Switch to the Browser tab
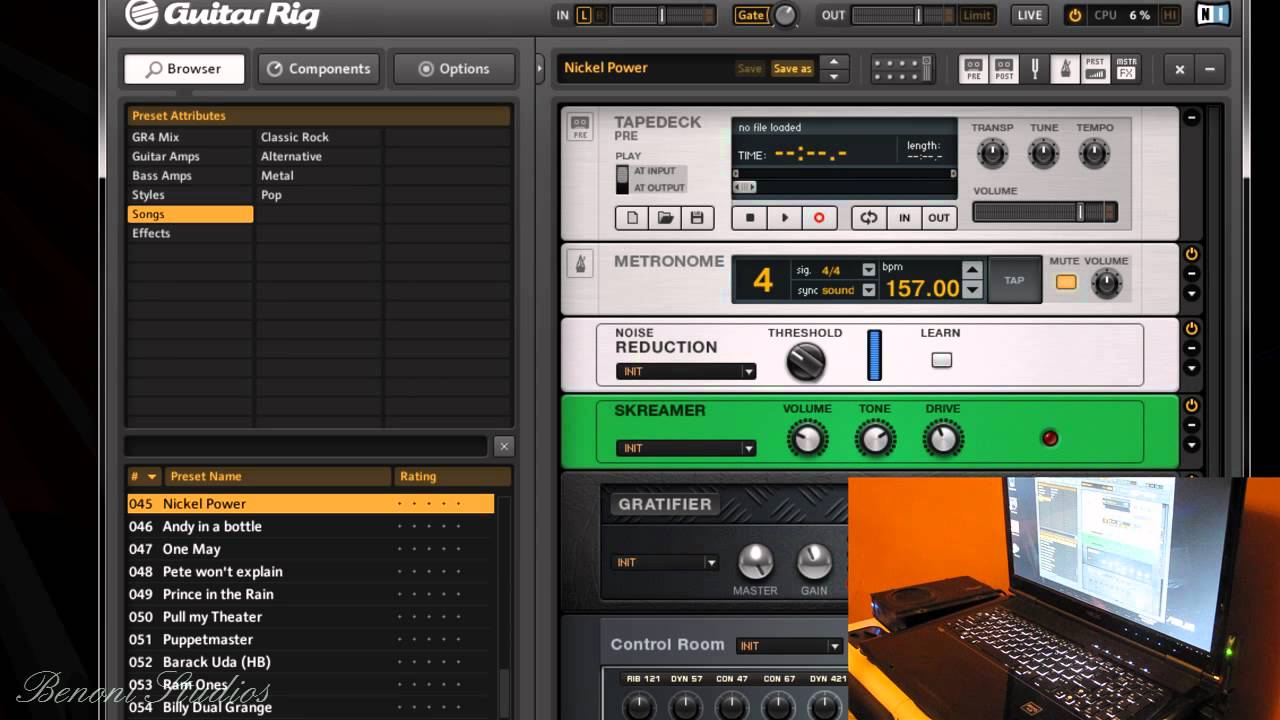 click(184, 69)
